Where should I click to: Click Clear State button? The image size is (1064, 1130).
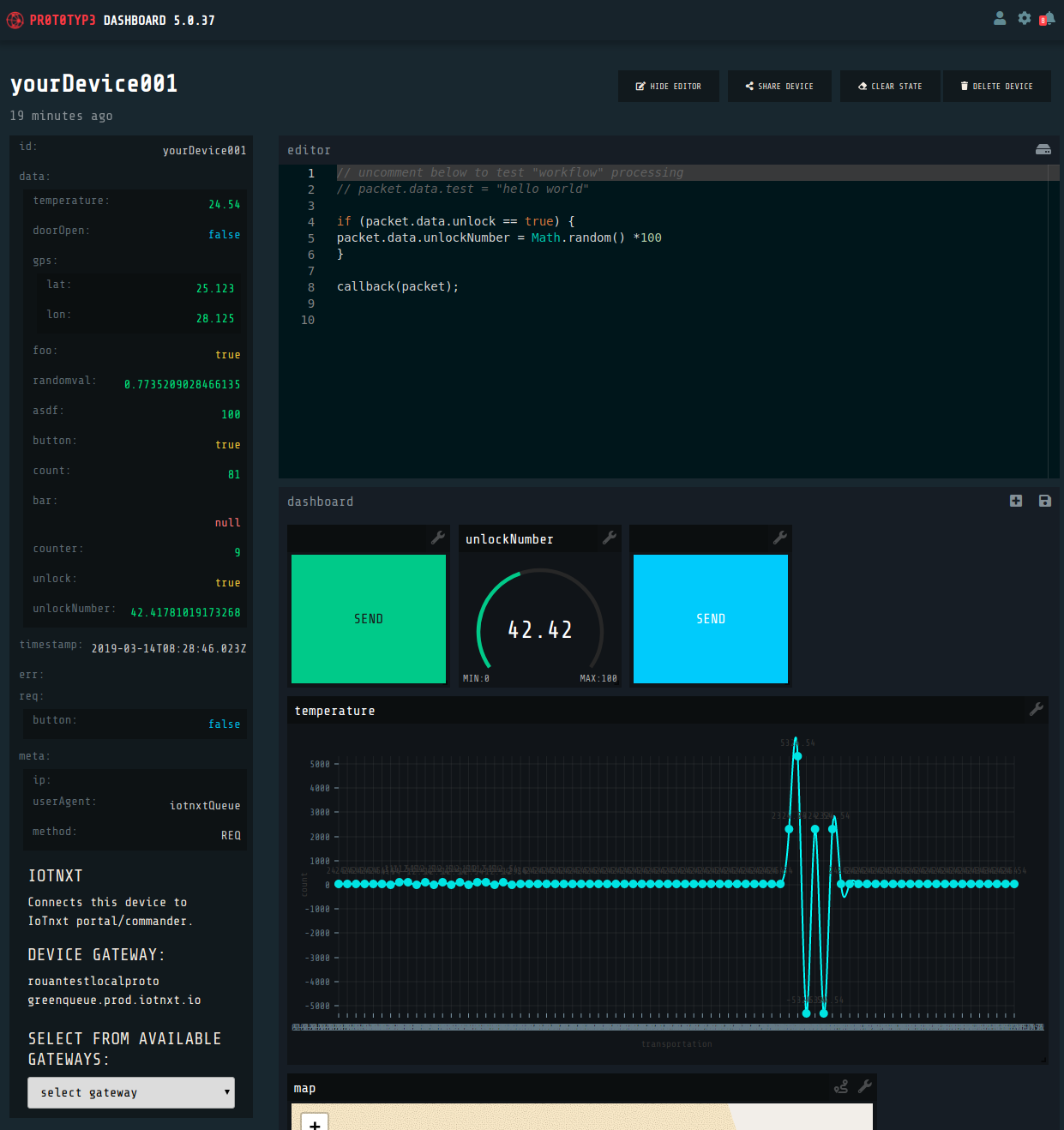(890, 86)
